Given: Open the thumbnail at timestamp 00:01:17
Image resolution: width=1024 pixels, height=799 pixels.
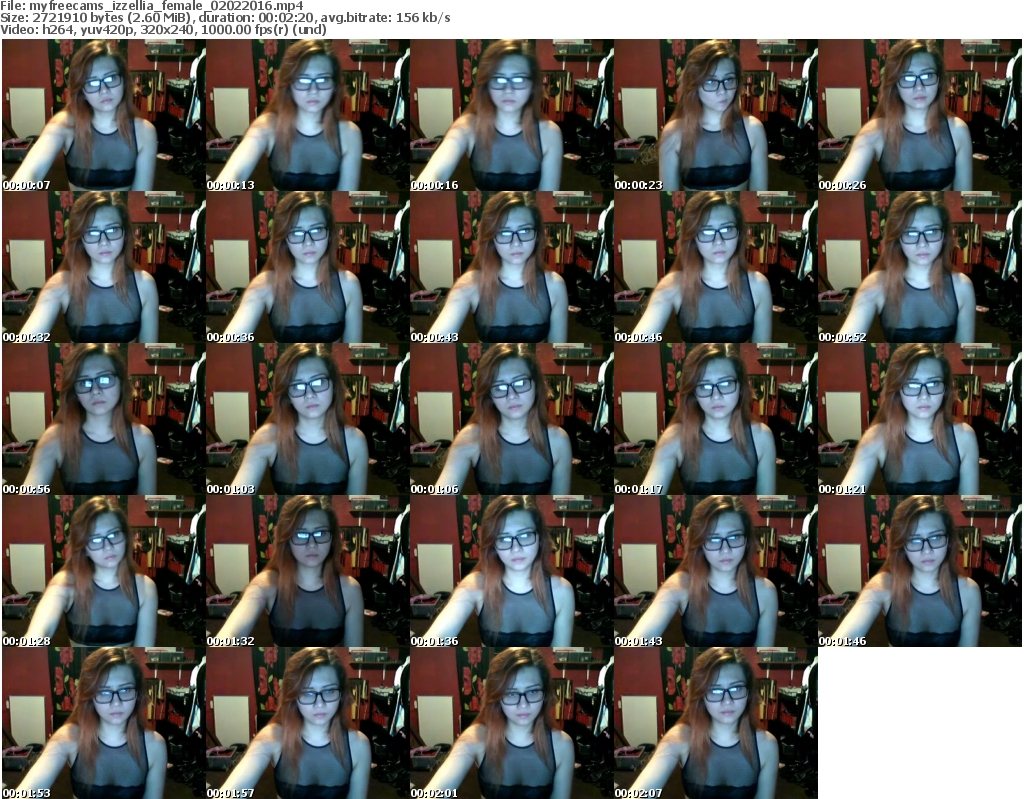Looking at the screenshot, I should tap(716, 419).
